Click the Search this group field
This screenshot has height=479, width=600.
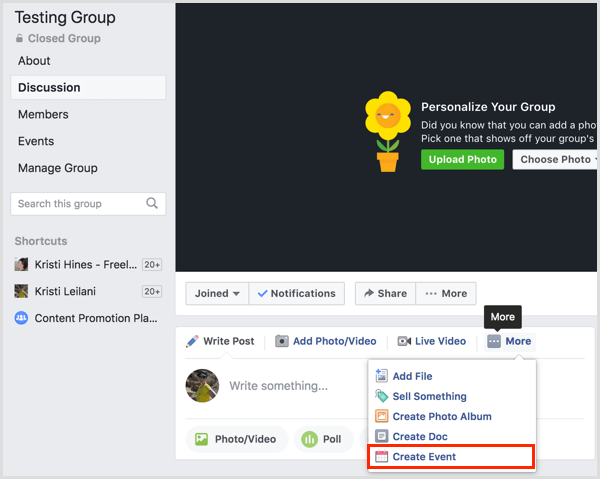pos(88,204)
